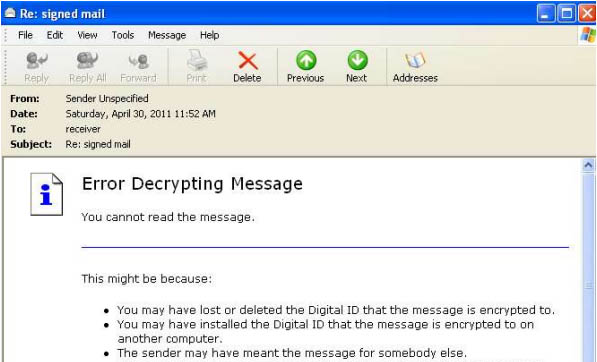The width and height of the screenshot is (597, 362).
Task: Delete the message with the red X
Action: click(x=247, y=61)
